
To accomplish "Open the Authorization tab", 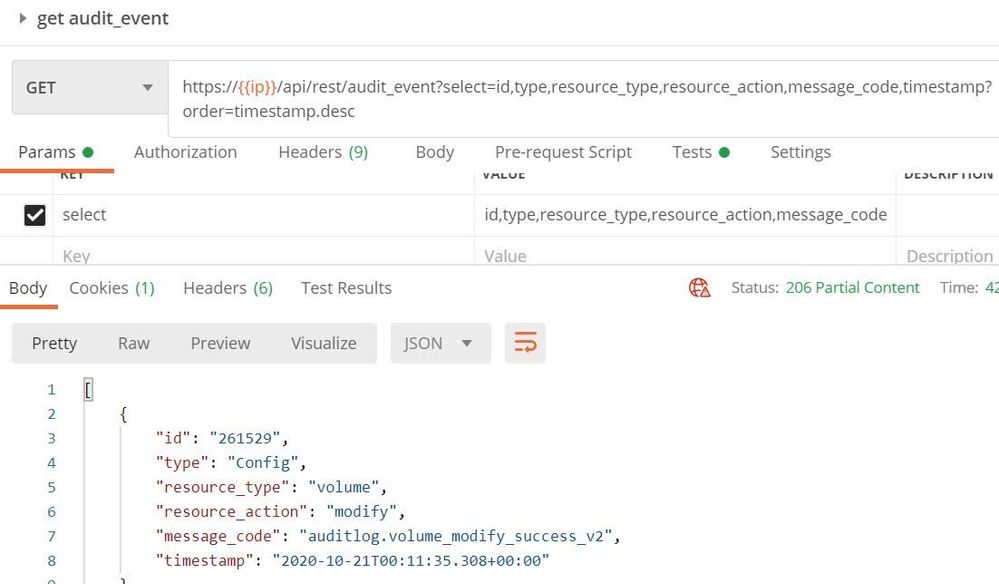I will [x=185, y=152].
